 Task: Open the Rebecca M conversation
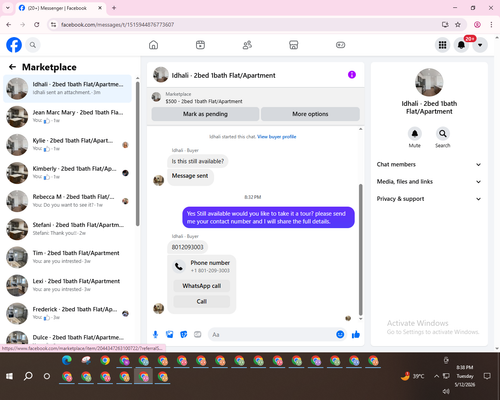tap(67, 201)
